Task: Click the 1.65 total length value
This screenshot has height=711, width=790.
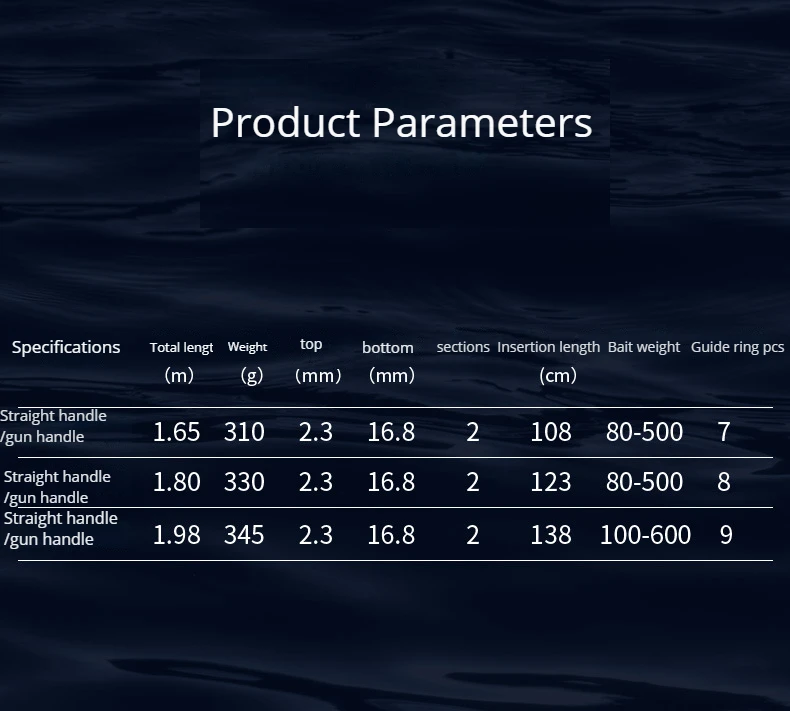Action: (x=176, y=432)
